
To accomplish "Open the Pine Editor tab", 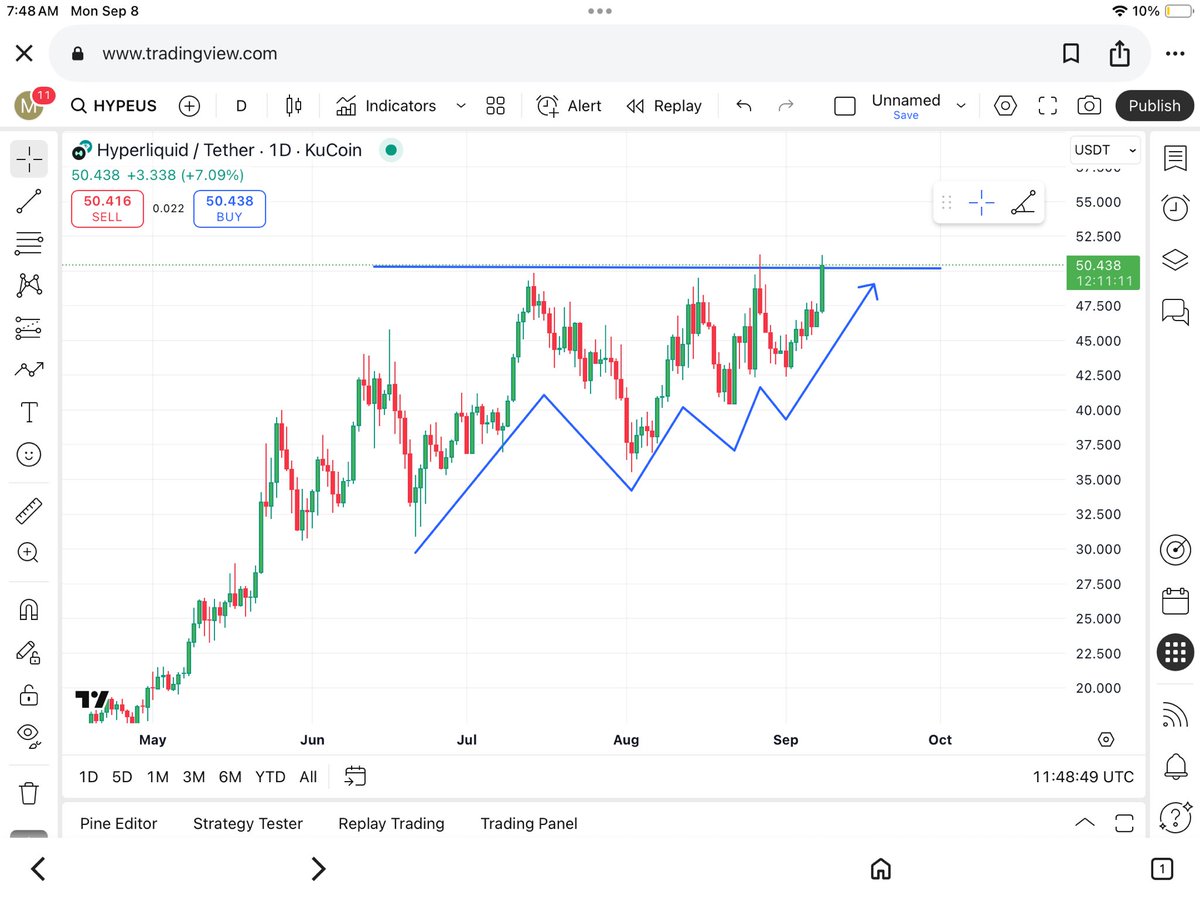I will (x=119, y=823).
